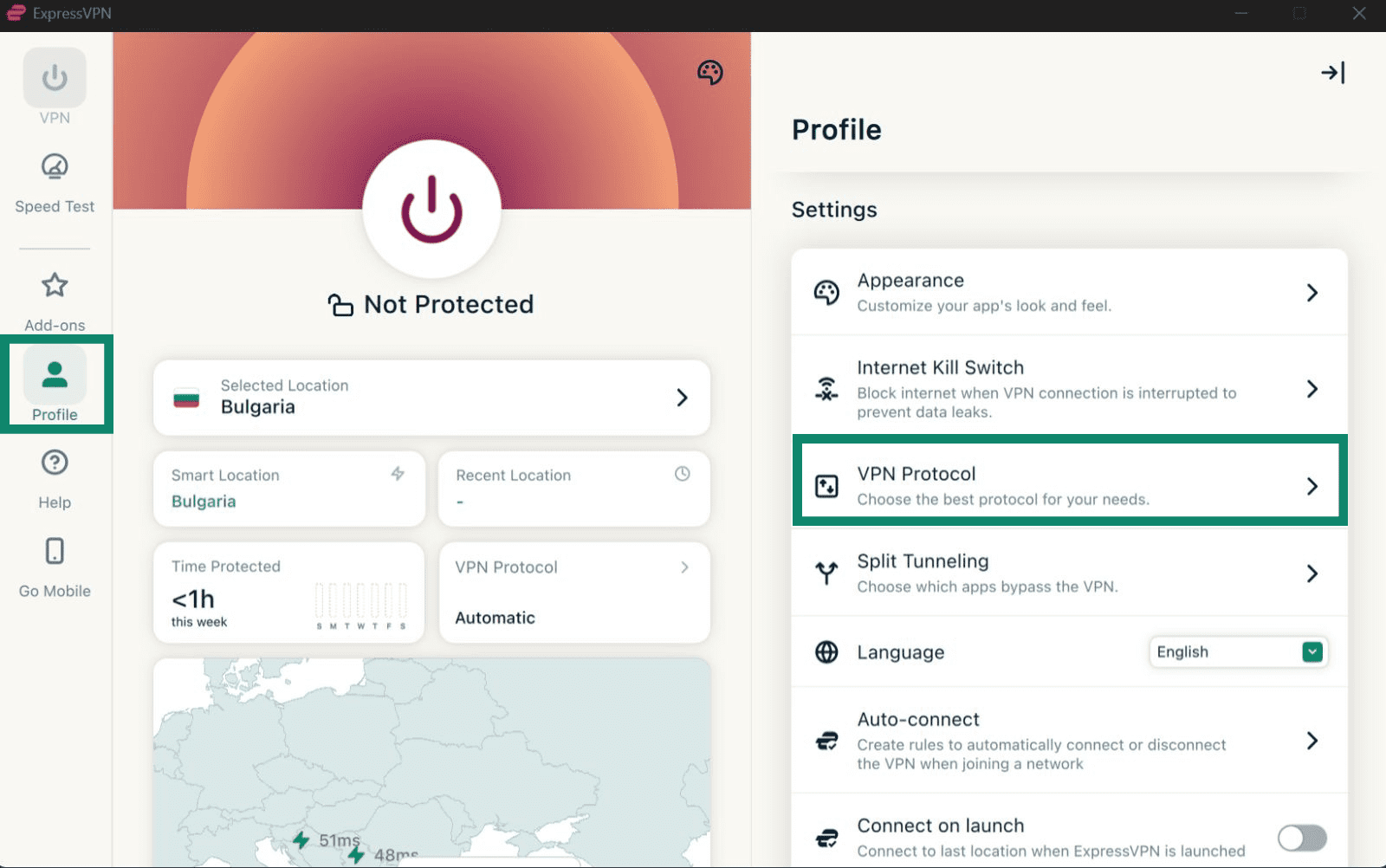Open Internet Kill Switch settings
Viewport: 1386px width, 868px height.
1071,389
